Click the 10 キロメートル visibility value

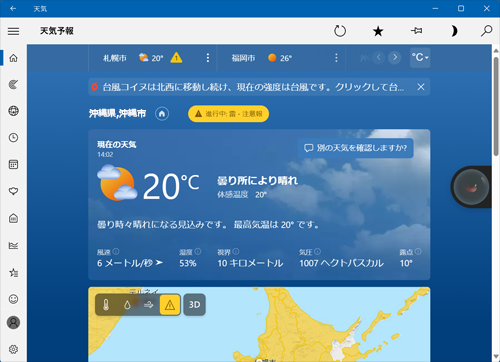(x=250, y=263)
